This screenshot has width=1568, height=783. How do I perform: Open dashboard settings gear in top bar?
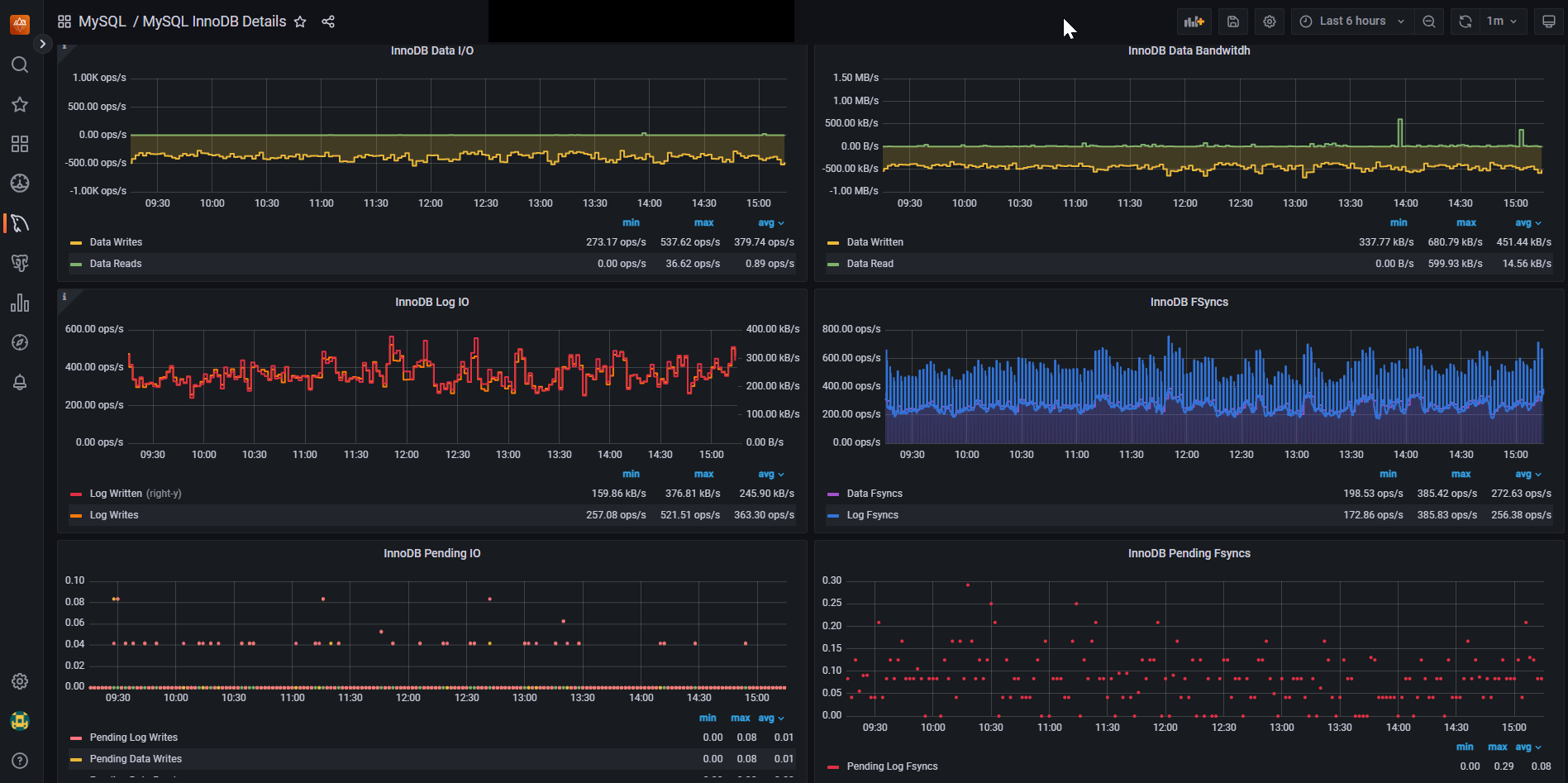(x=1270, y=21)
